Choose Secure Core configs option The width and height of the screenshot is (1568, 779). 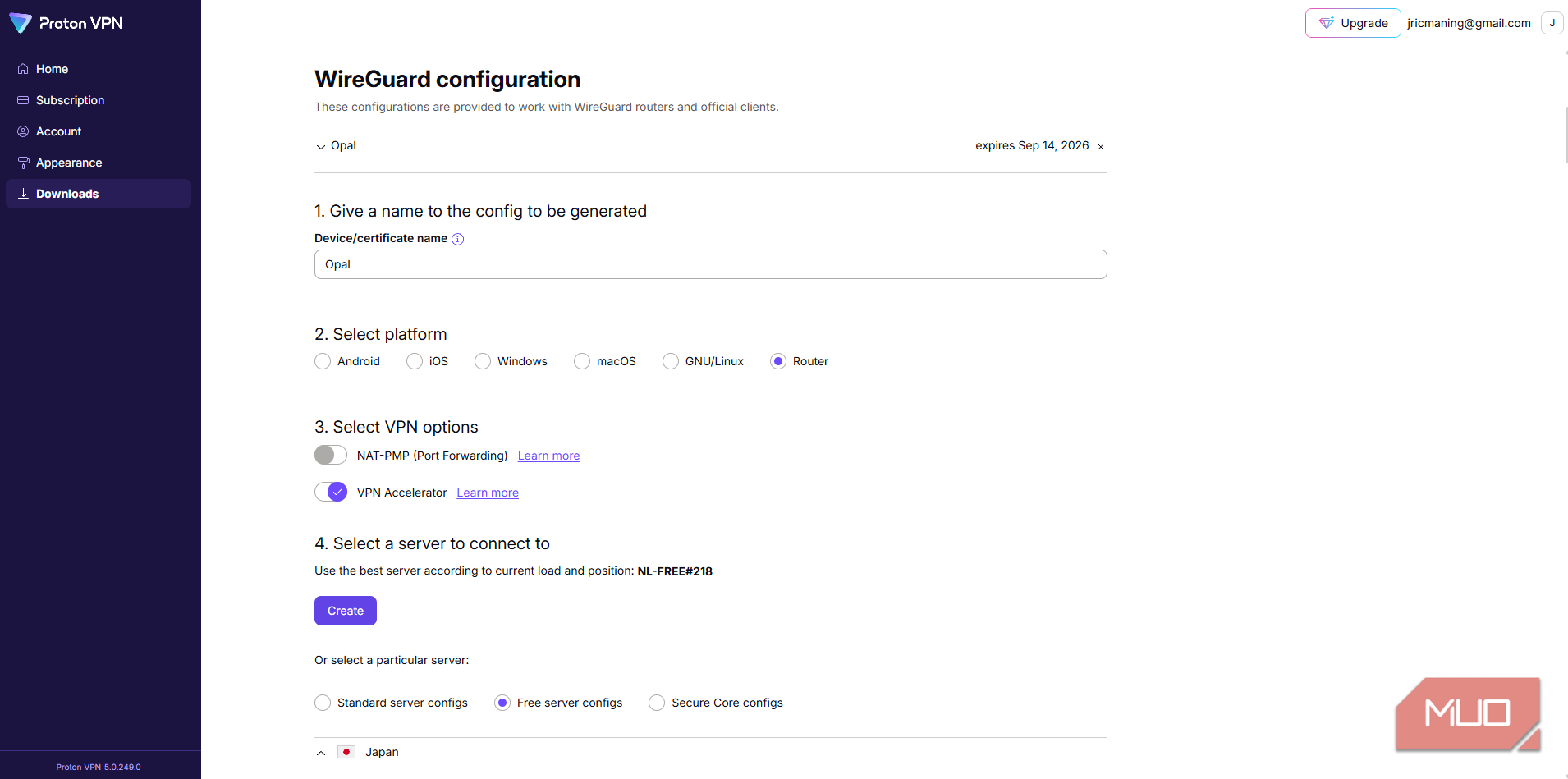tap(657, 703)
